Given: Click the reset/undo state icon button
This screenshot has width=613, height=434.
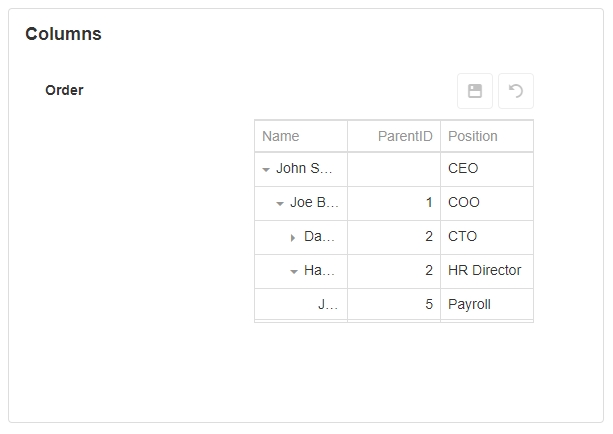Looking at the screenshot, I should click(516, 91).
